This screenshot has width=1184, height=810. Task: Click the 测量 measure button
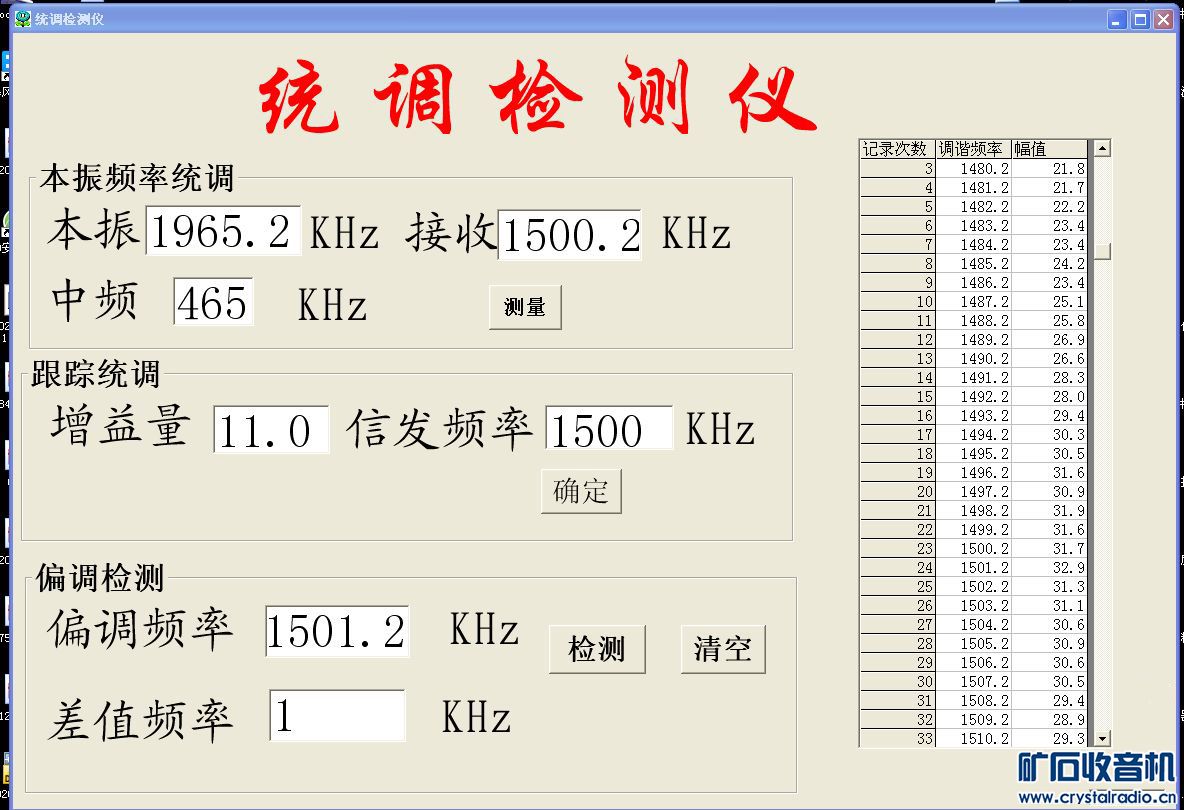525,307
